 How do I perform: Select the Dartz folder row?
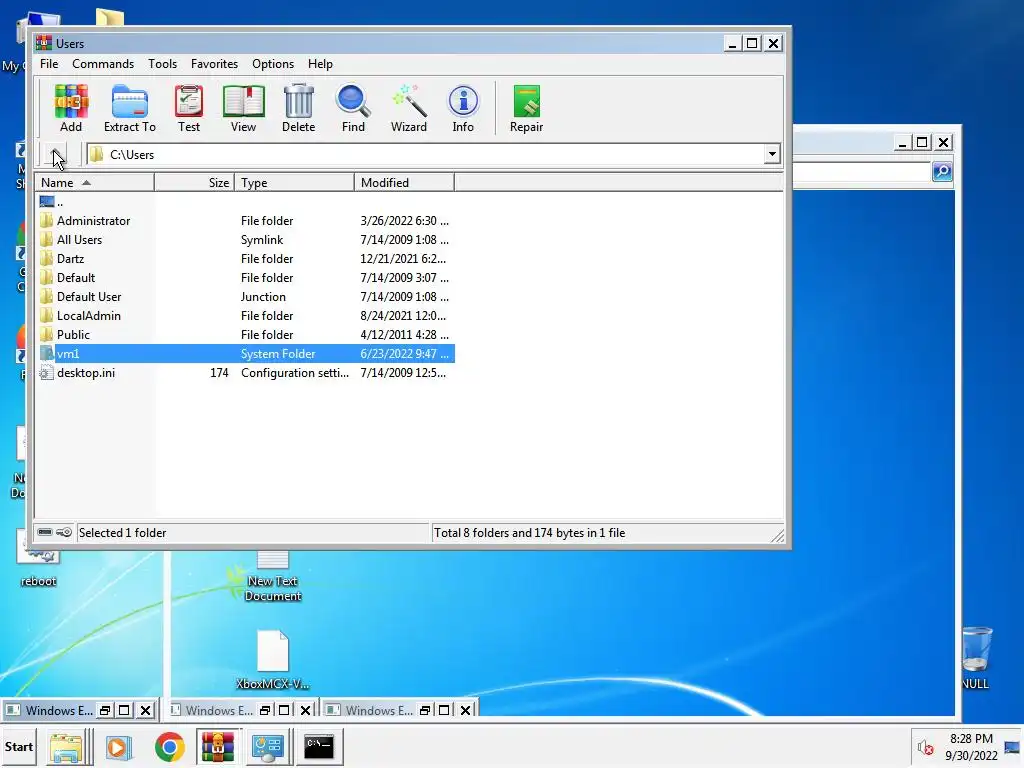[246, 259]
